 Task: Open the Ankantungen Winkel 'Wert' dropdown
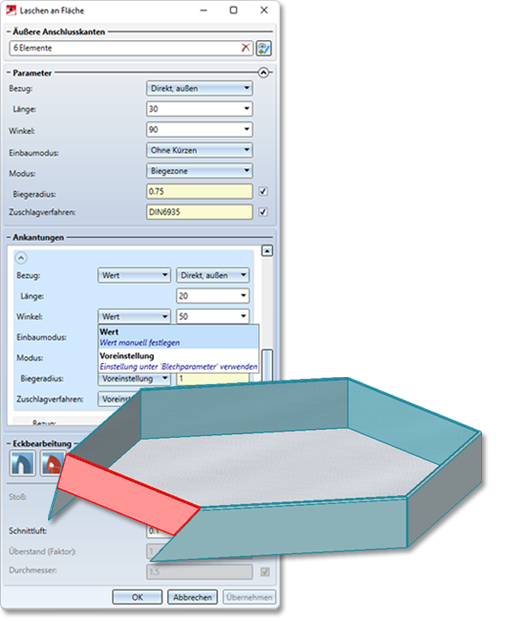point(134,317)
